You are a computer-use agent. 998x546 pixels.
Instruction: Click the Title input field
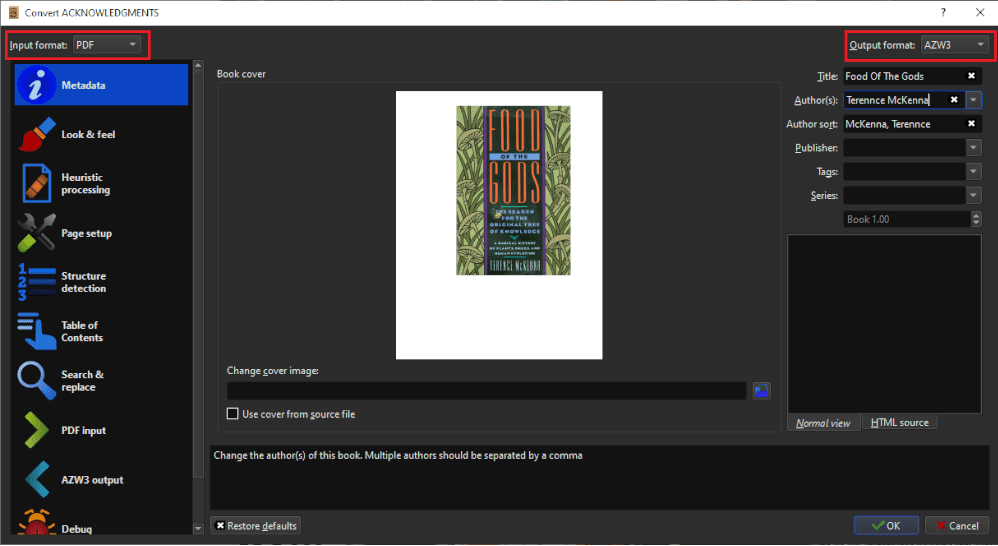point(904,76)
